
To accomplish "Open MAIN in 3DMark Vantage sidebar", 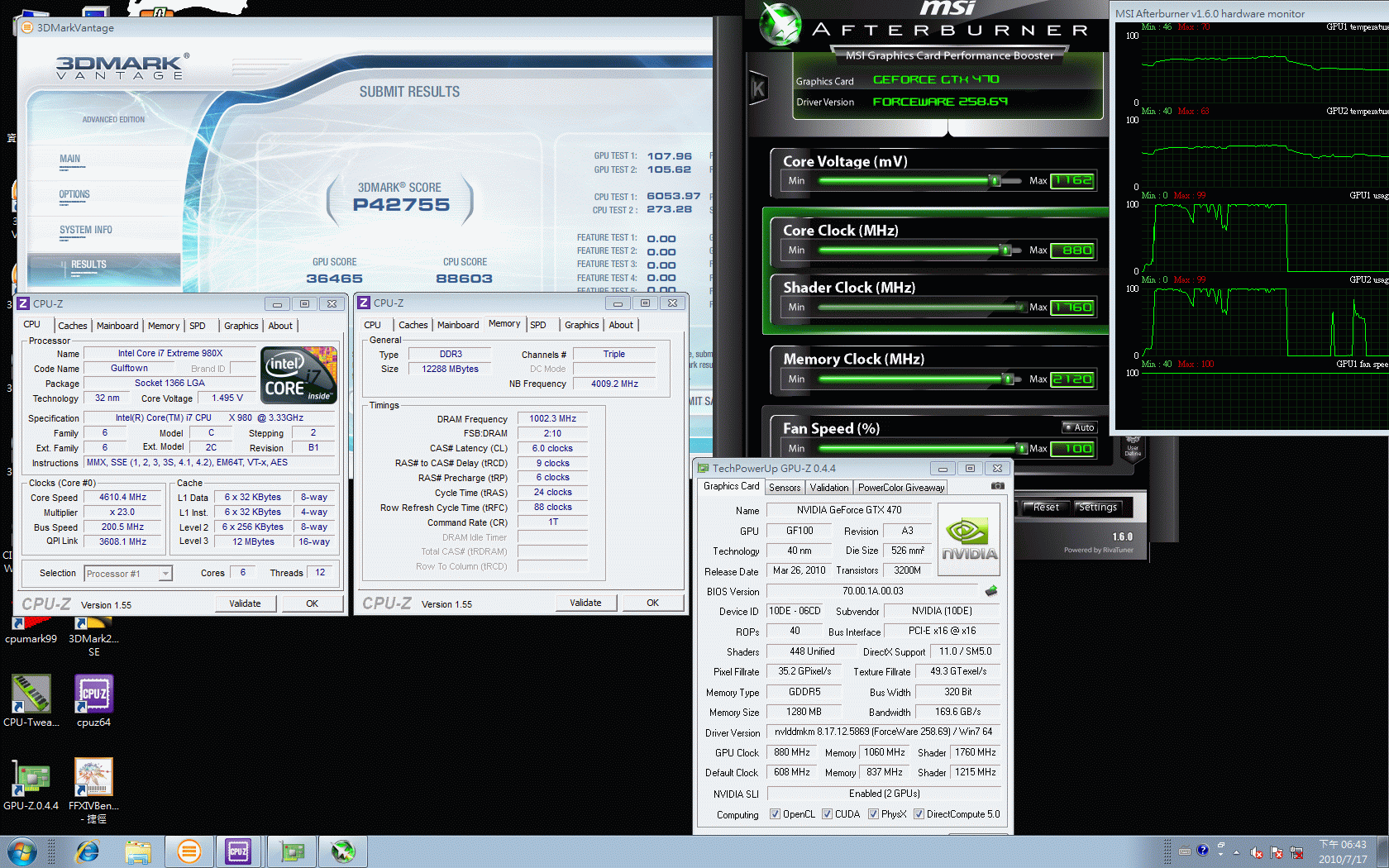I will 69,159.
